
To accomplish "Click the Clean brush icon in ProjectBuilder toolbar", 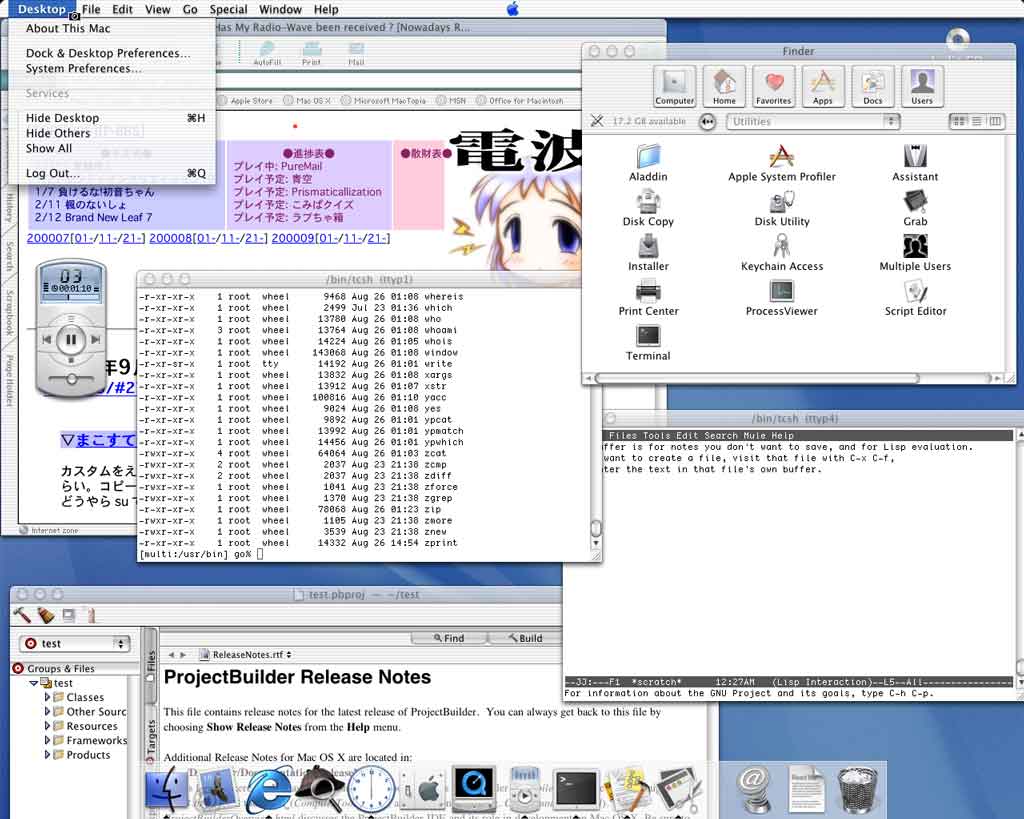I will [x=45, y=615].
